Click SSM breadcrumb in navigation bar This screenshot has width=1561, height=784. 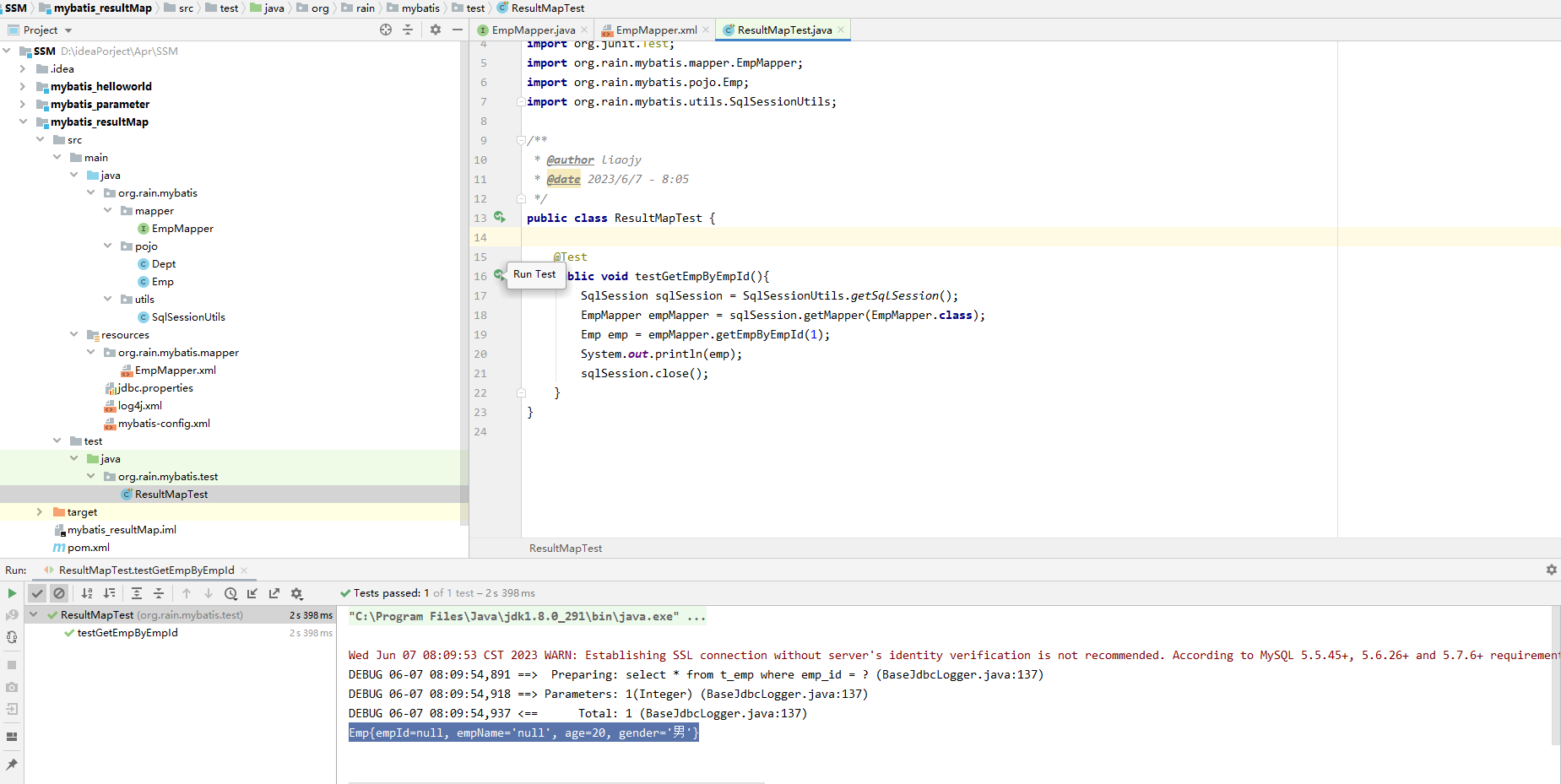point(14,8)
